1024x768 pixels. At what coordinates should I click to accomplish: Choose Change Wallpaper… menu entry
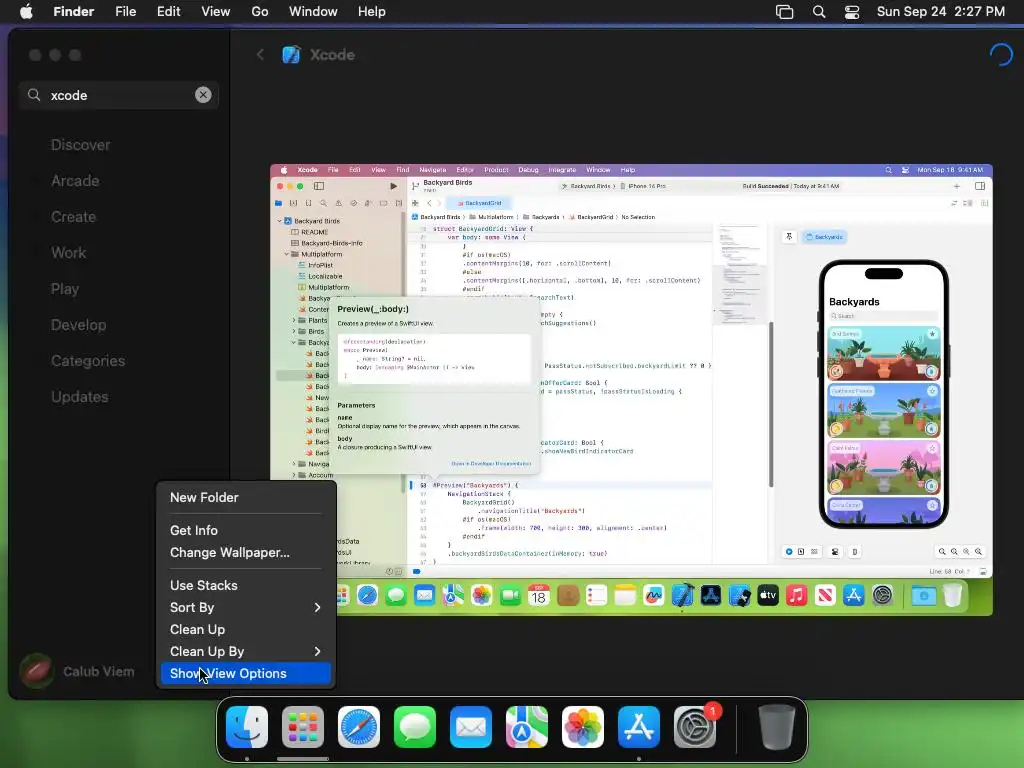(246, 552)
